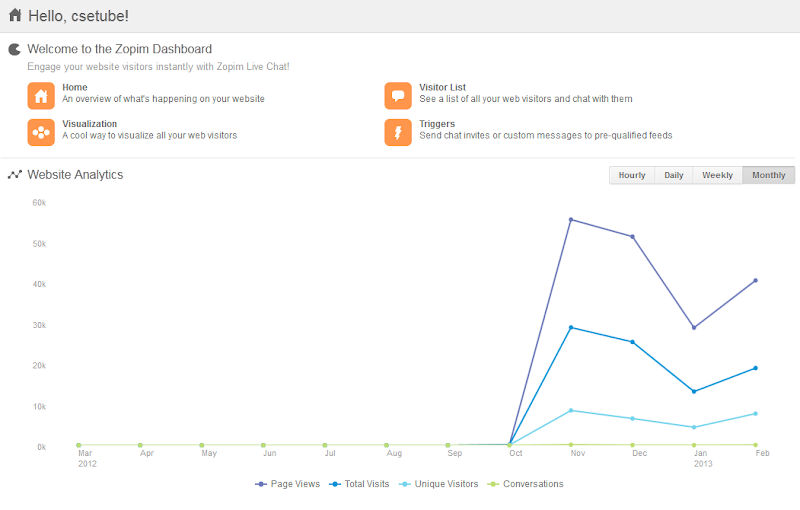Viewport: 800px width, 510px height.
Task: Click the Total Visits data point for Feb
Action: point(756,368)
